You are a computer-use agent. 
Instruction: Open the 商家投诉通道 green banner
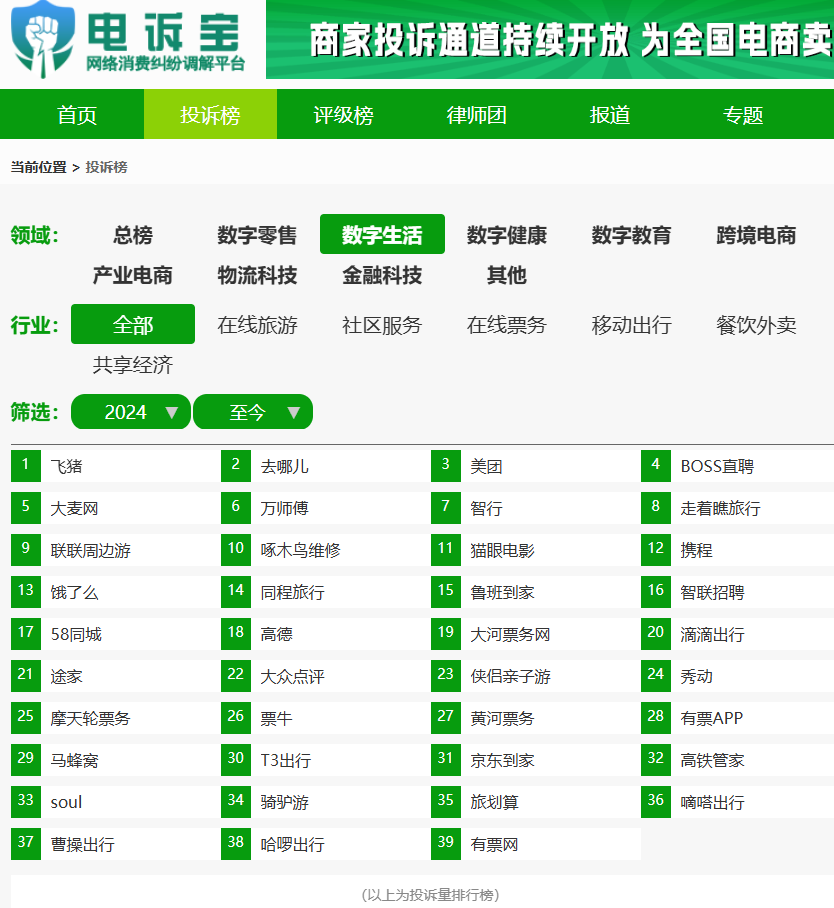[550, 39]
